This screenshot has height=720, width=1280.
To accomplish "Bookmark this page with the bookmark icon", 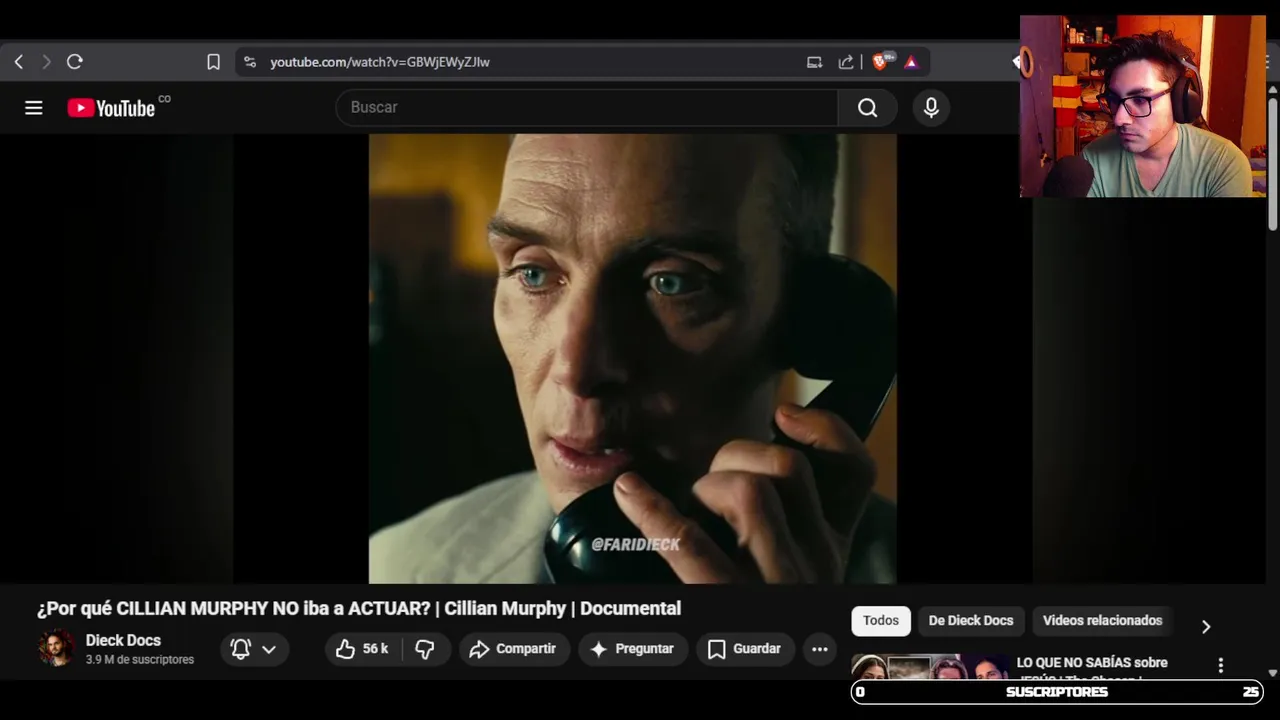I will pyautogui.click(x=213, y=62).
